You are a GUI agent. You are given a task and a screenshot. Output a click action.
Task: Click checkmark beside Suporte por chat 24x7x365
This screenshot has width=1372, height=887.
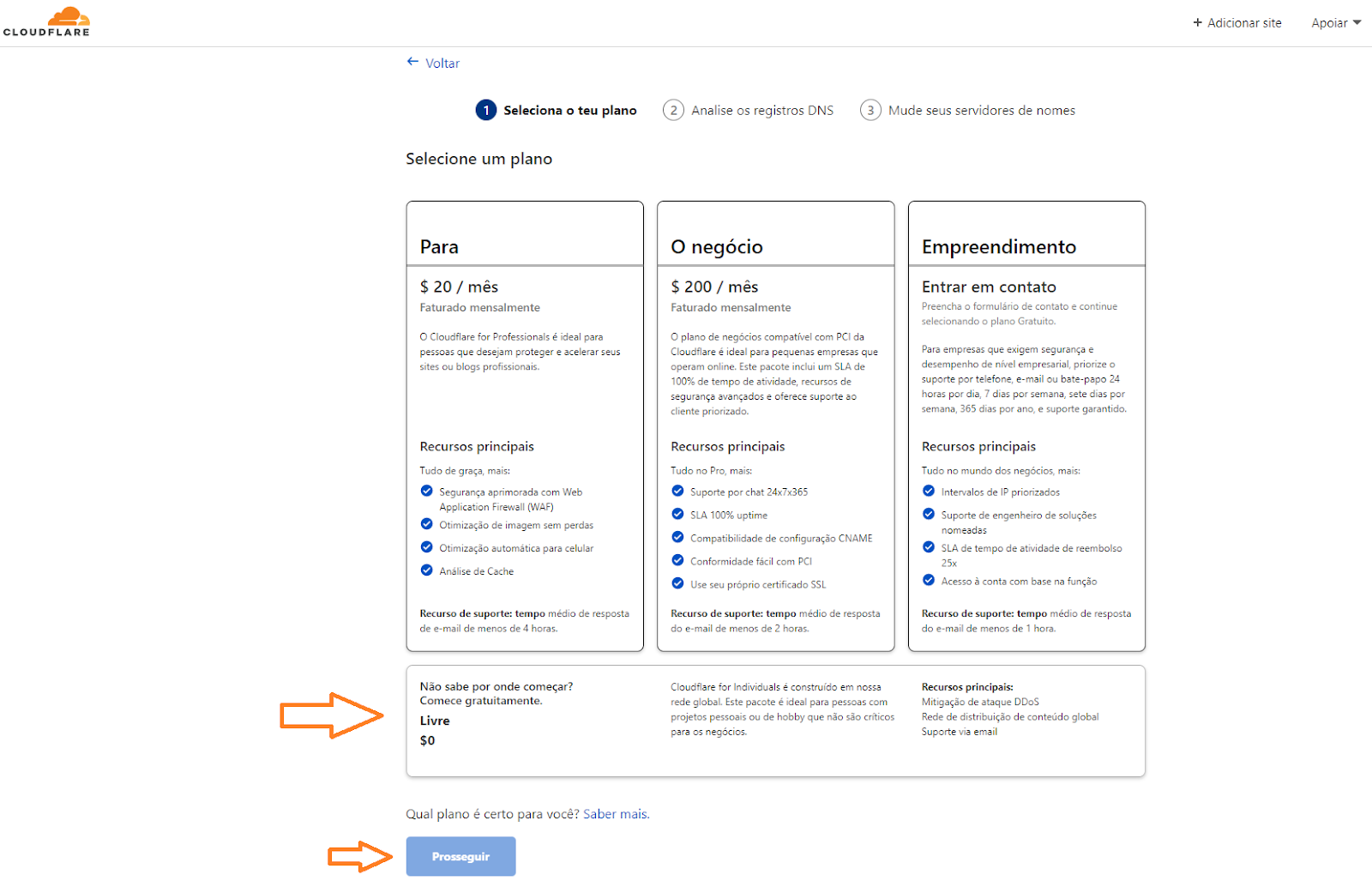click(x=677, y=491)
